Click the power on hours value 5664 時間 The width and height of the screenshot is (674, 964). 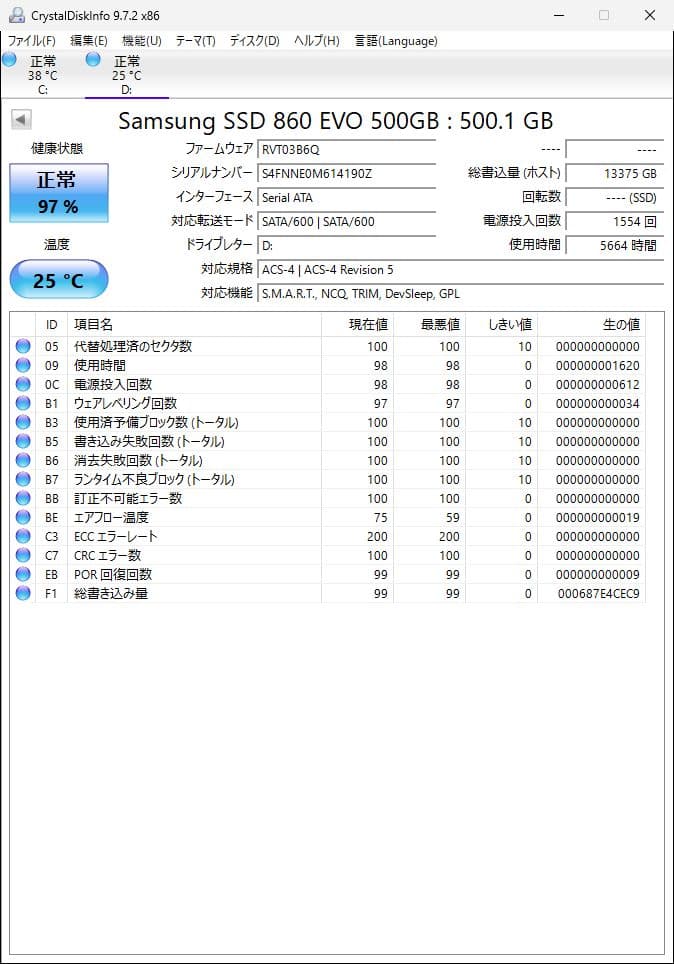tap(614, 245)
